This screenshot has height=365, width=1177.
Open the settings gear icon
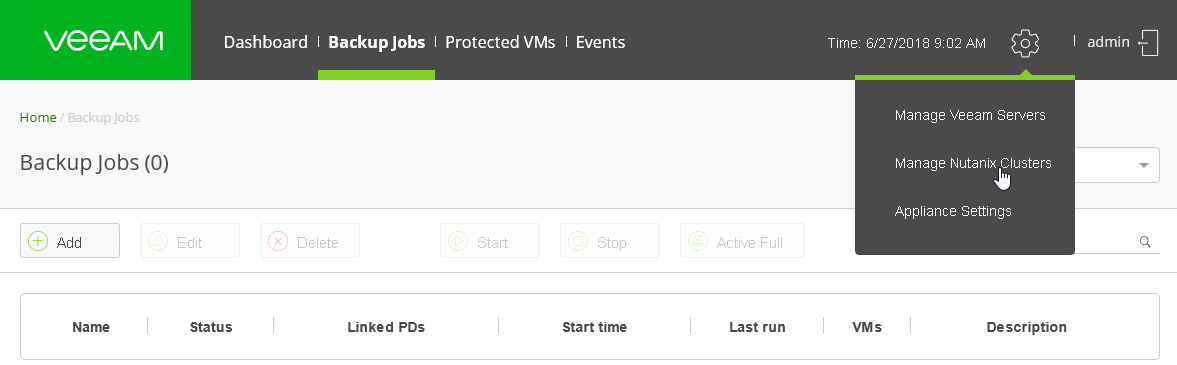coord(1025,43)
